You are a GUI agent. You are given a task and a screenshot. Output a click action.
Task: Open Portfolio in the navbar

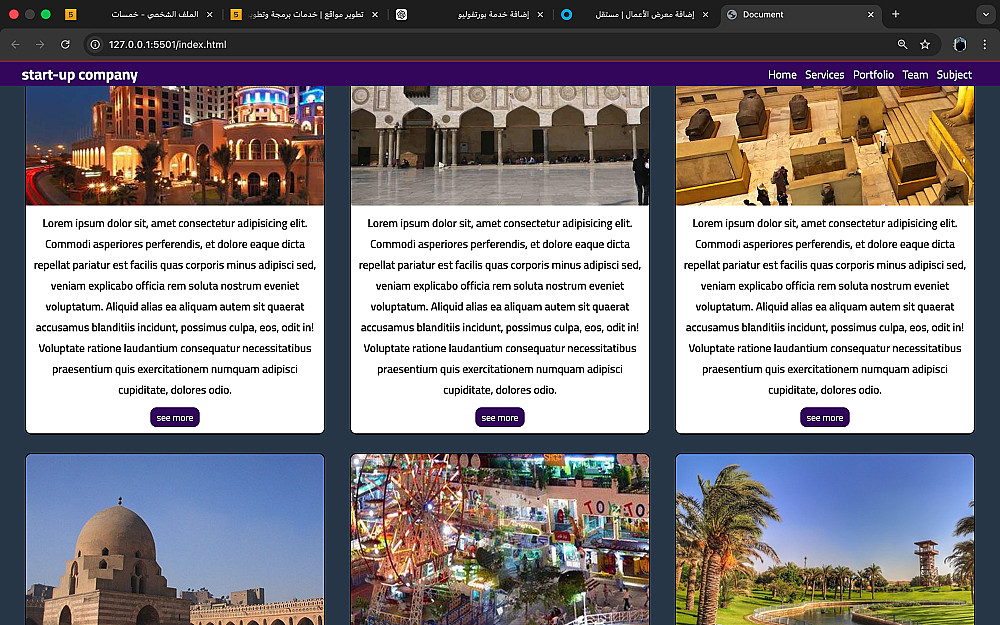[873, 75]
